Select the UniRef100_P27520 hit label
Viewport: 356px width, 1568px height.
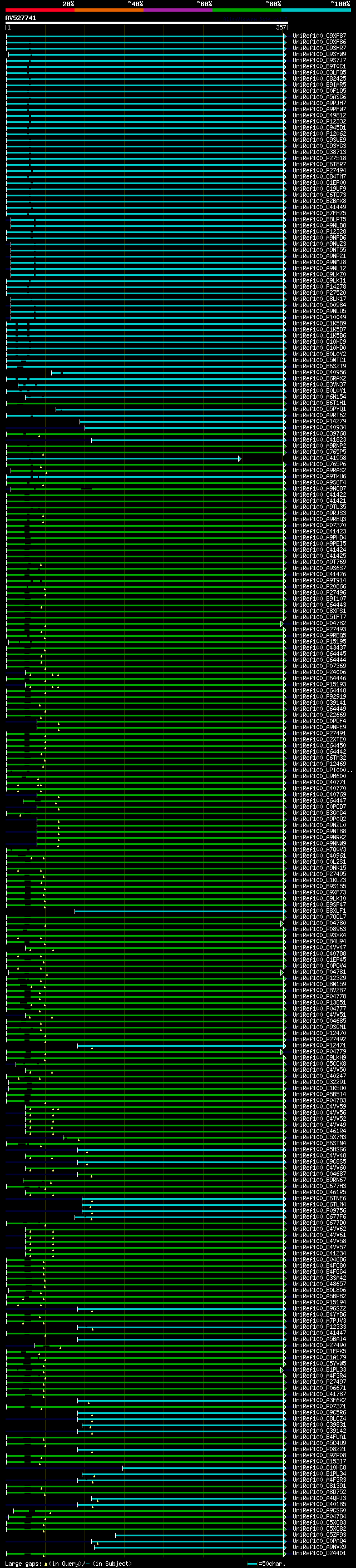tap(319, 293)
